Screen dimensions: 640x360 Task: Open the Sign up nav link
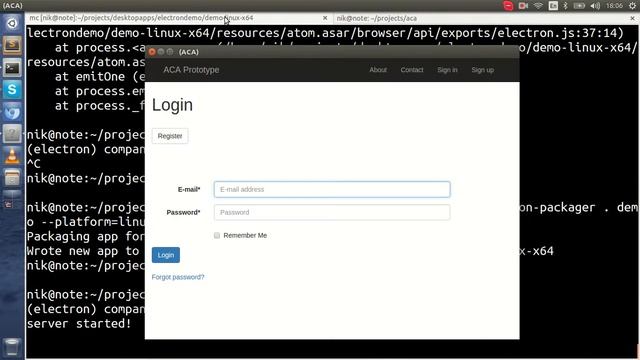coord(482,70)
